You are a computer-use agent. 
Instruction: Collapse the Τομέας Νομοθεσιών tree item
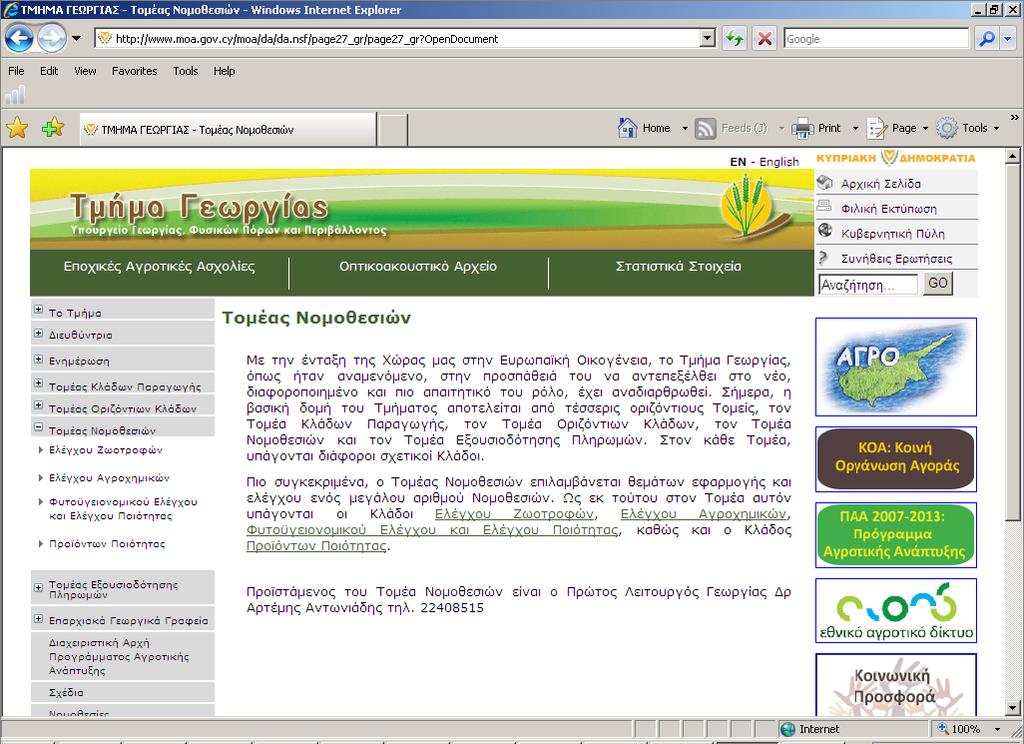(x=39, y=428)
